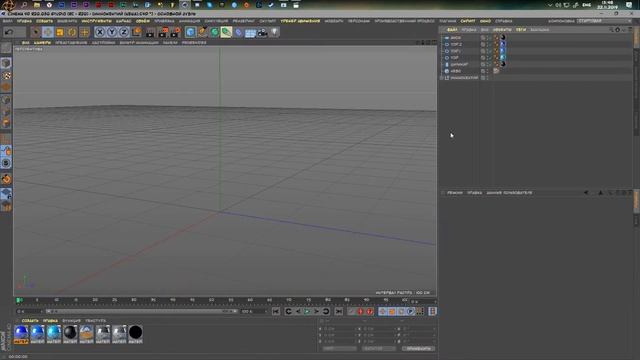Switch to Texture mode icon
The image size is (640, 360).
[x=6, y=76]
